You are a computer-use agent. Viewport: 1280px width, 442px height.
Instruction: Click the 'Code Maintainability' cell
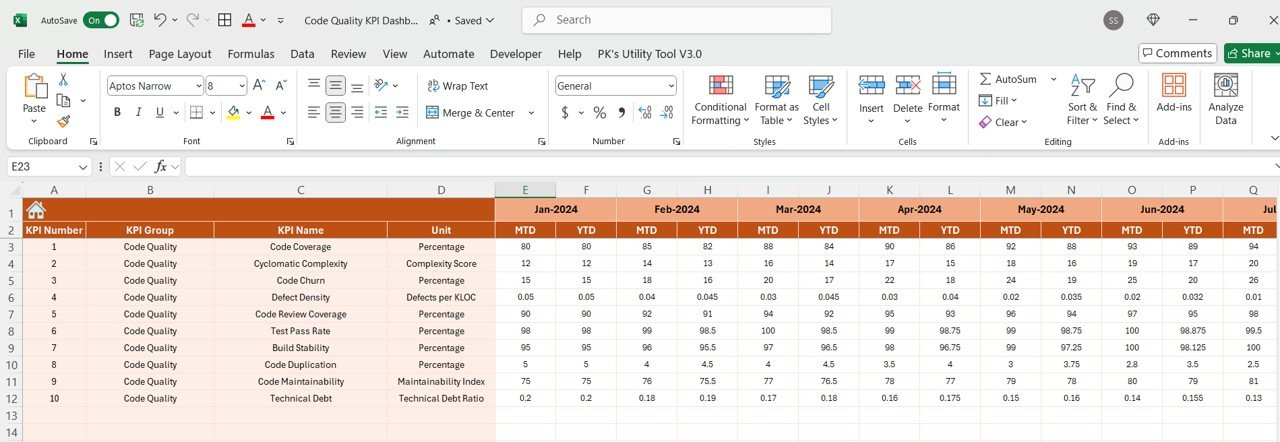pos(301,381)
